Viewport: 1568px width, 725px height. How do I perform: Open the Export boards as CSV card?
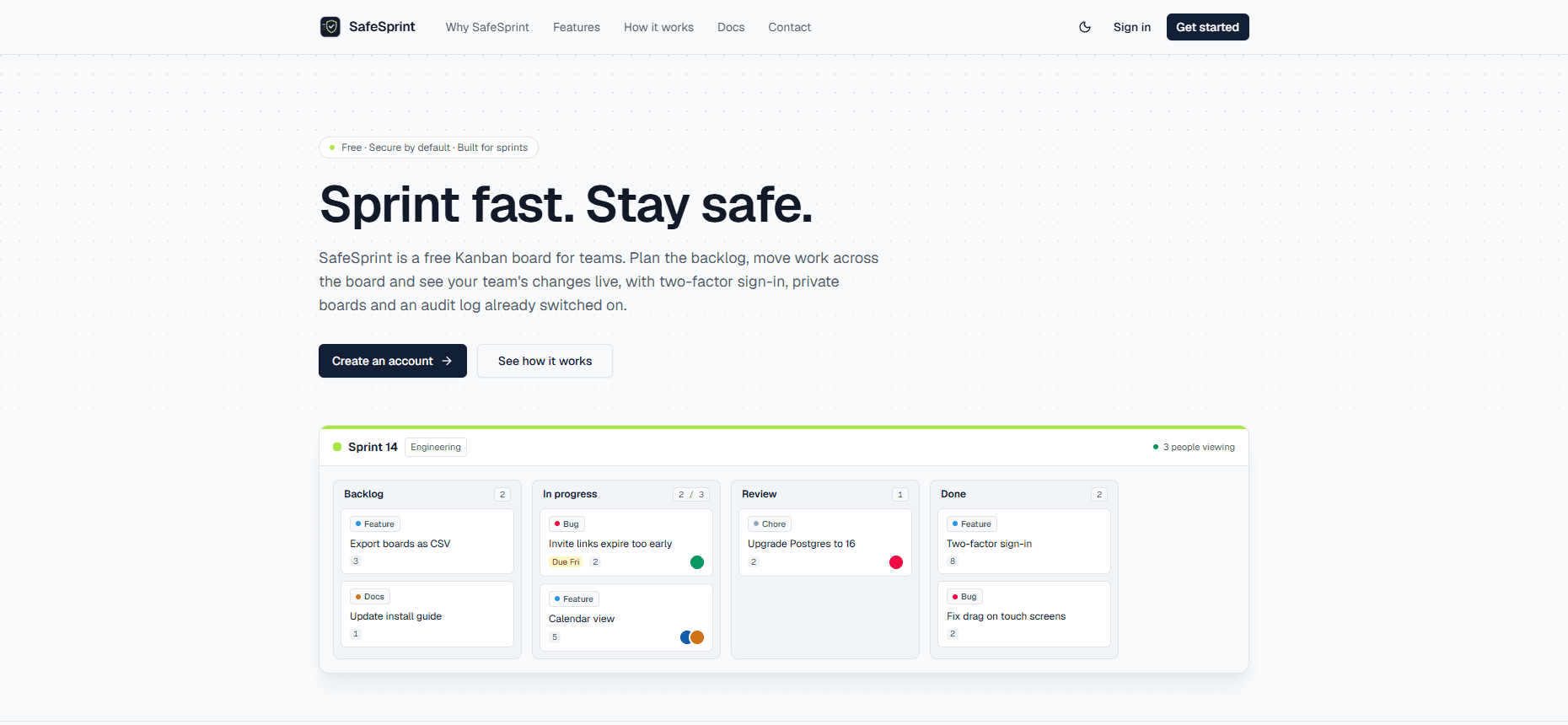[x=427, y=541]
